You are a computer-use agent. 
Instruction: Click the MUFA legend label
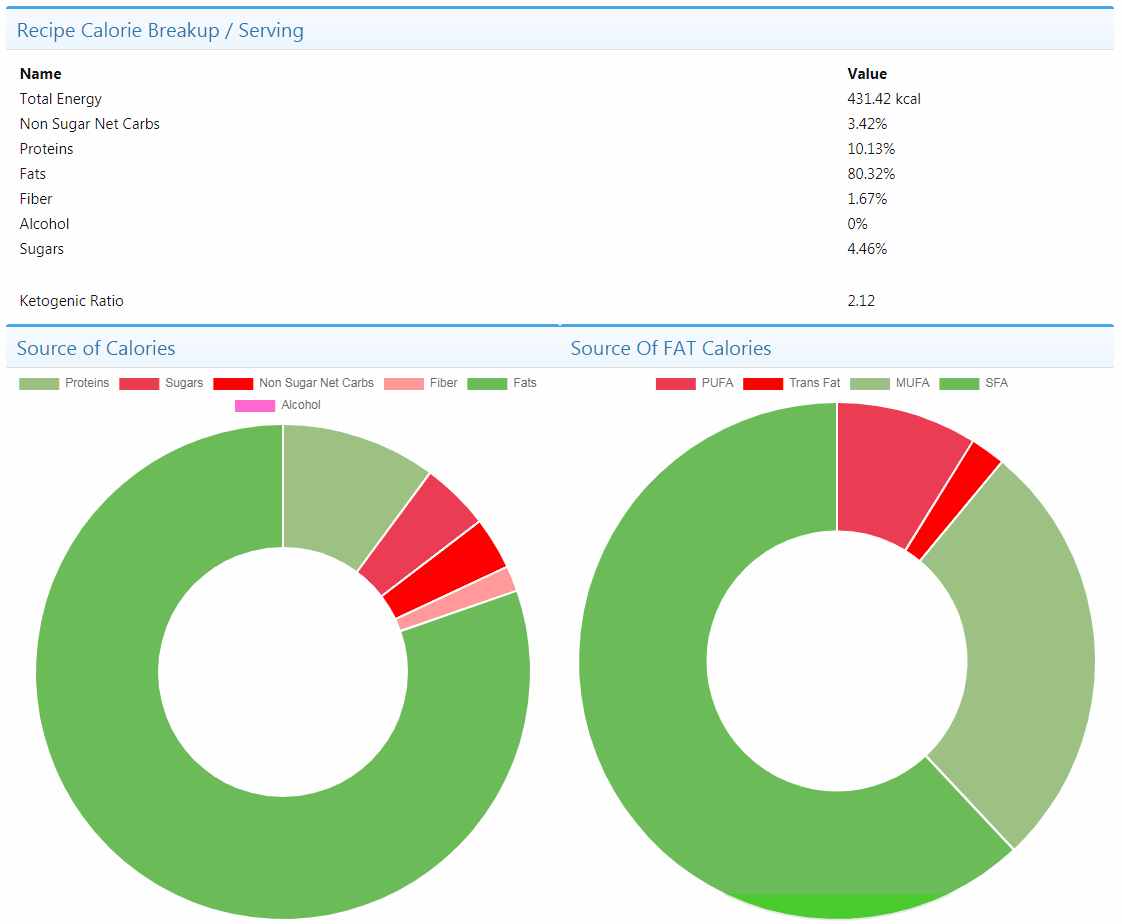(913, 383)
